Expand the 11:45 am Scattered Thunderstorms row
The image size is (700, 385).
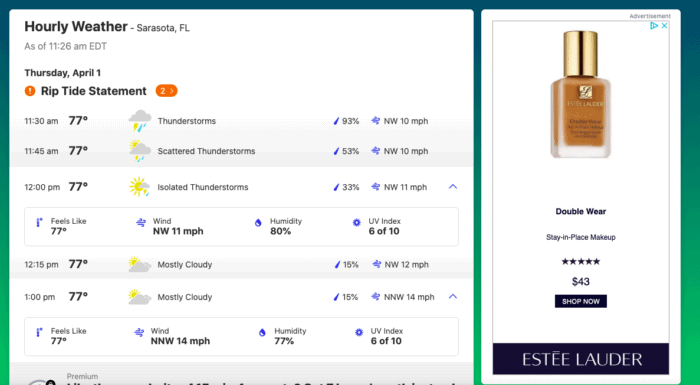point(241,151)
